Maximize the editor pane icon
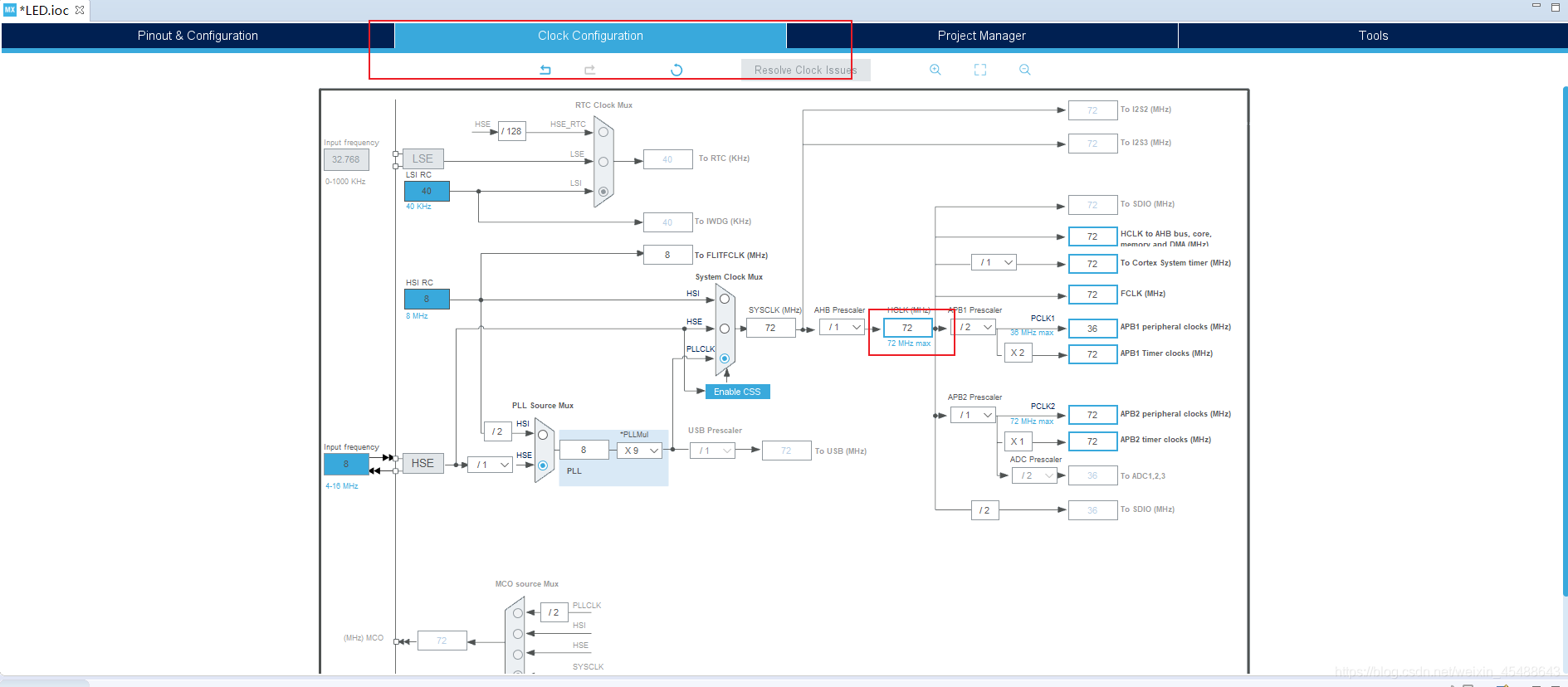Screen dimensions: 1568x687 click(x=1556, y=7)
